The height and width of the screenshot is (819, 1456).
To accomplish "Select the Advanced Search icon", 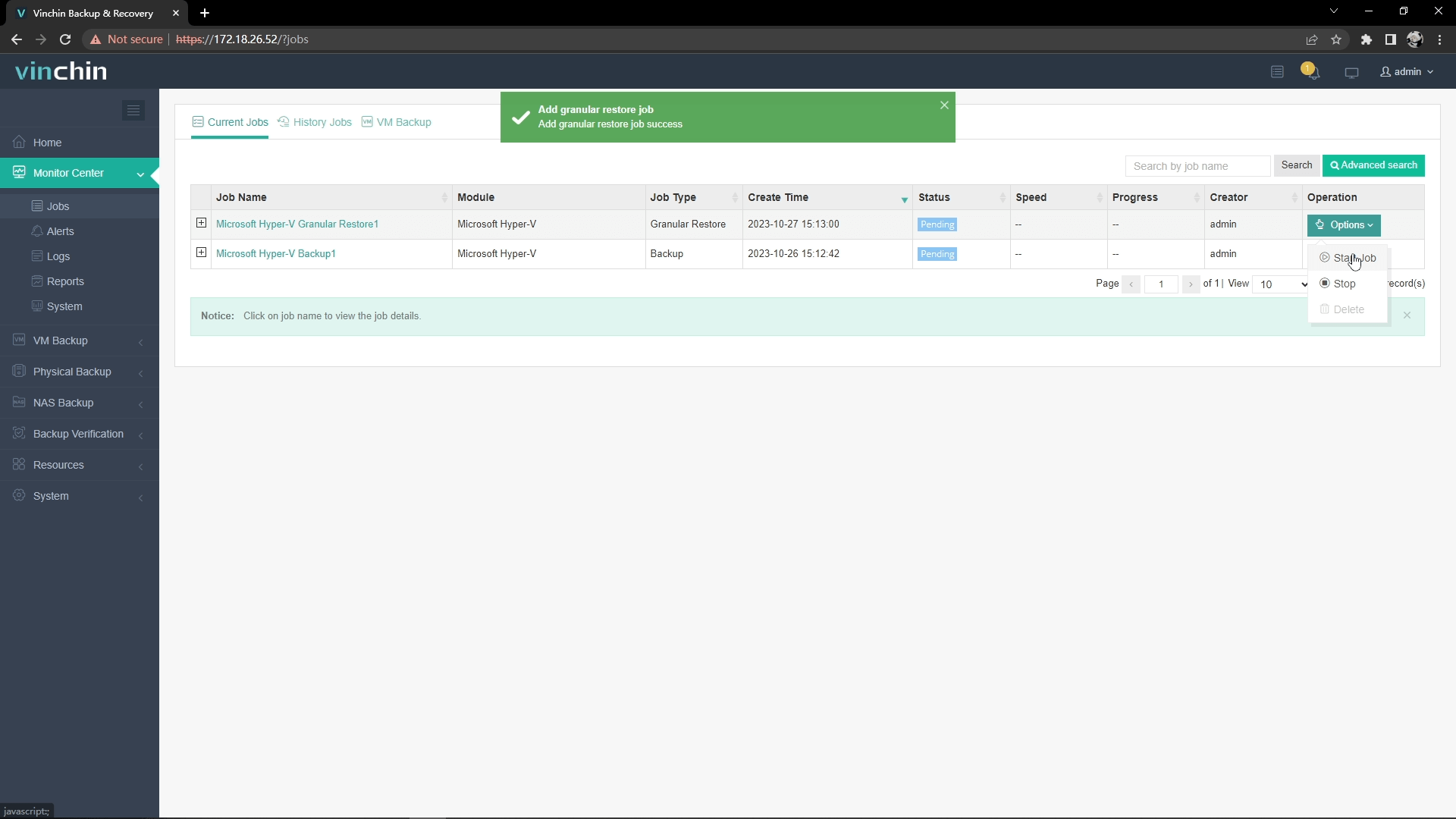I will pos(1336,165).
